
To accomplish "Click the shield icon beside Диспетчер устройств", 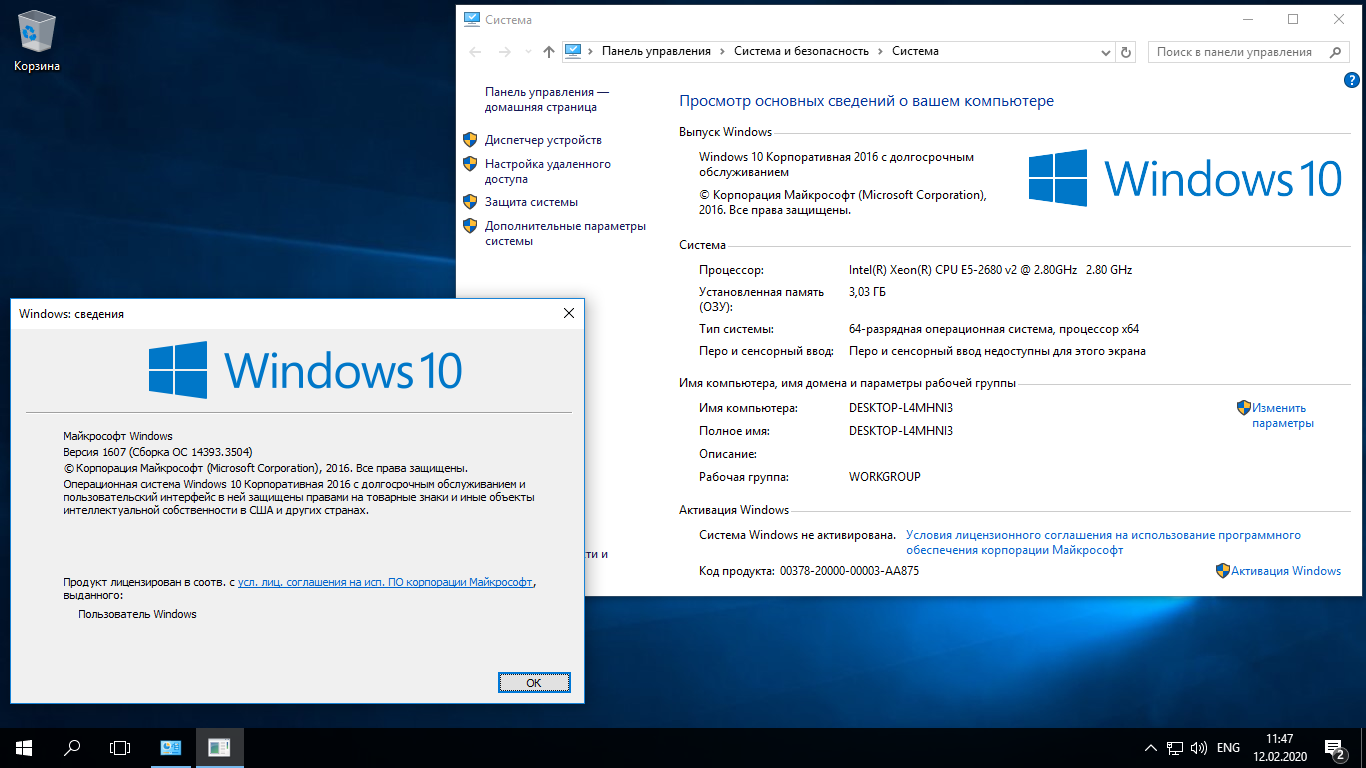I will pos(470,139).
